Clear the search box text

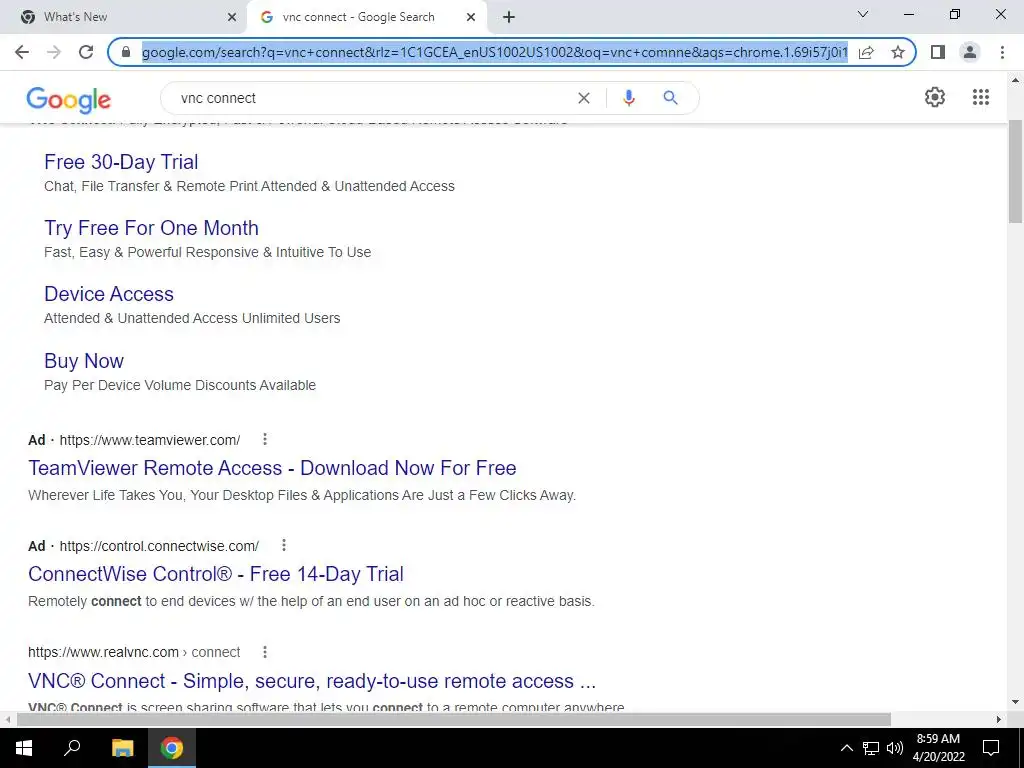(584, 98)
